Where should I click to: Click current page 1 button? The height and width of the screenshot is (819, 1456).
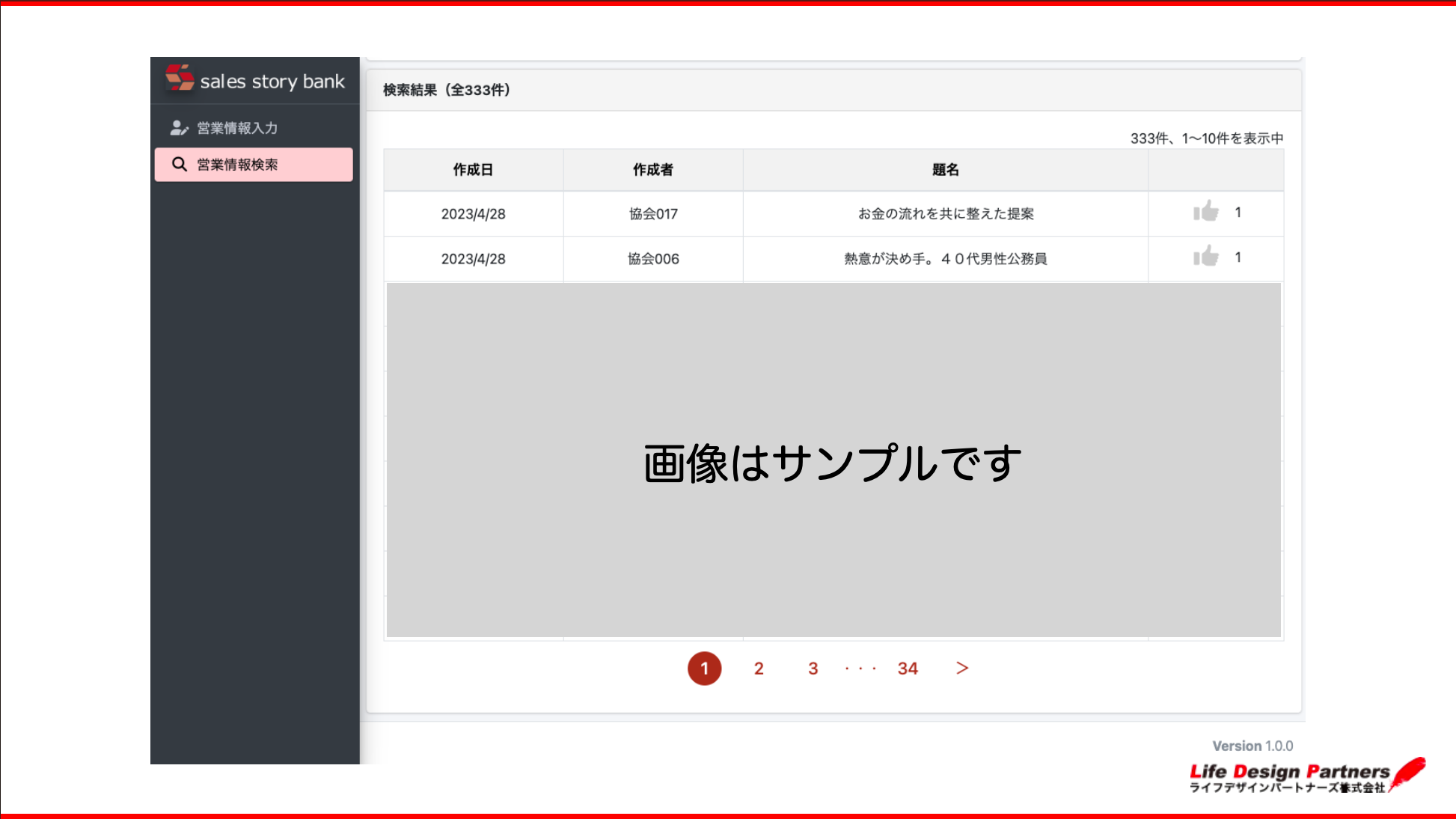[704, 669]
